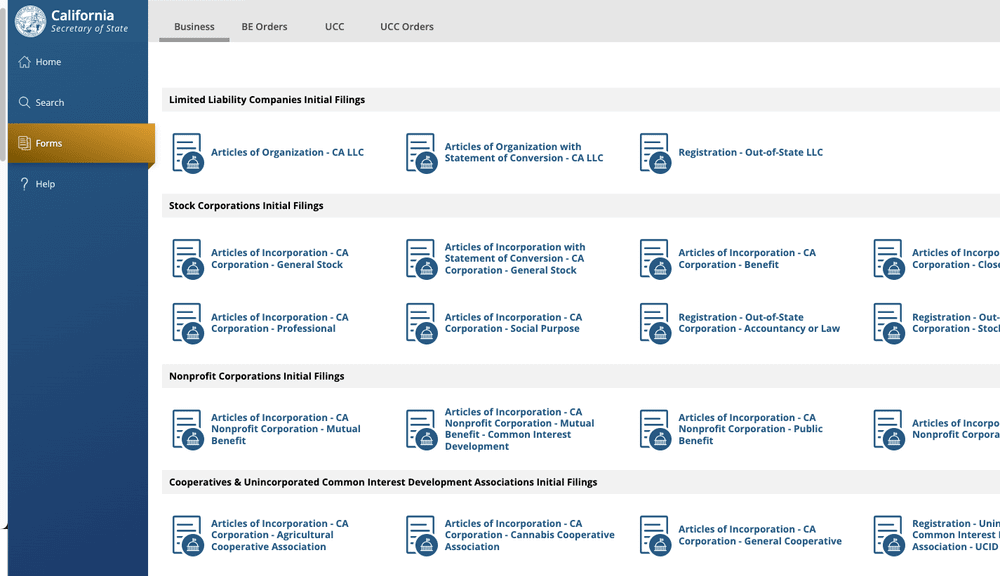The image size is (1000, 576).
Task: Open CA Corporation - Benefit link
Action: pyautogui.click(x=747, y=259)
